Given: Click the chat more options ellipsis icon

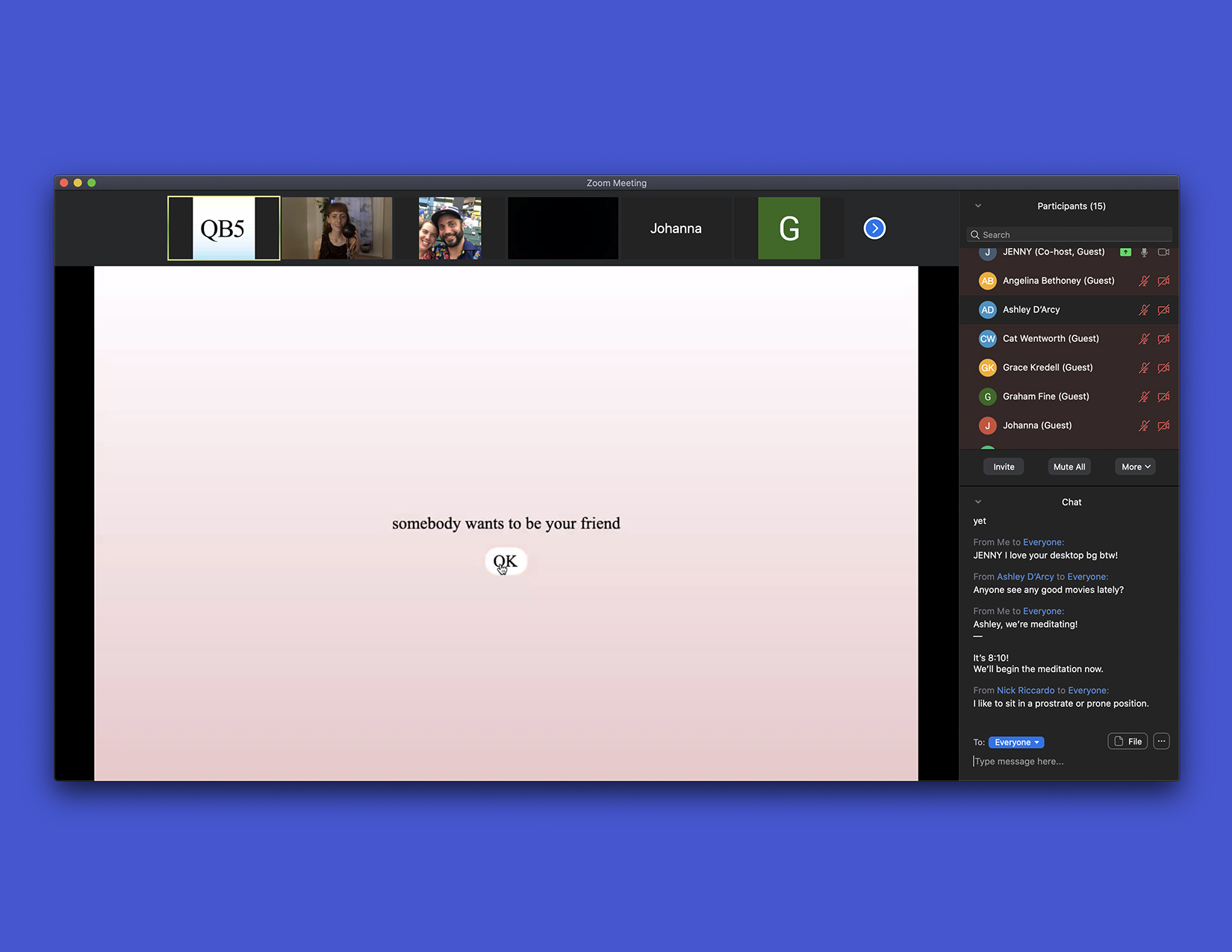Looking at the screenshot, I should pos(1161,741).
